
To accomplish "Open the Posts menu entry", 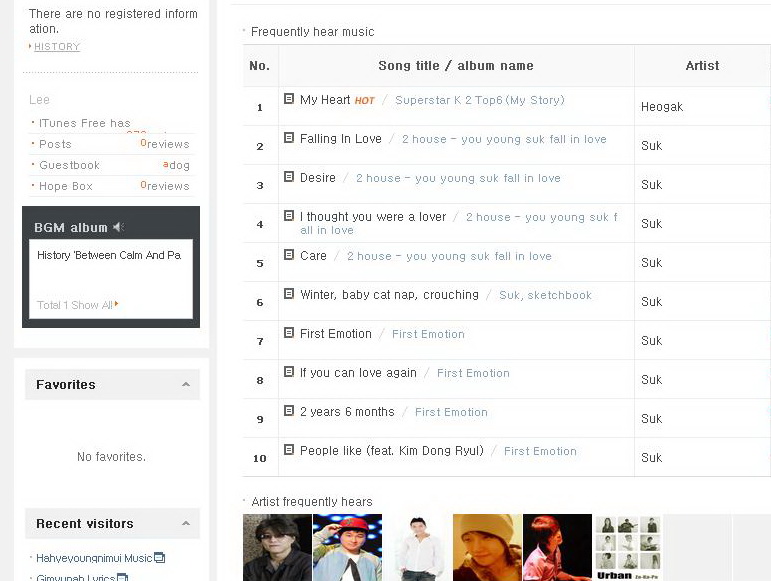I will (56, 144).
